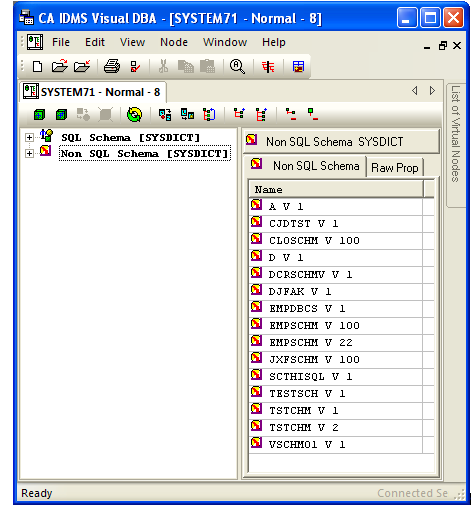This screenshot has height=506, width=471.
Task: Open the Help menu
Action: pos(274,42)
